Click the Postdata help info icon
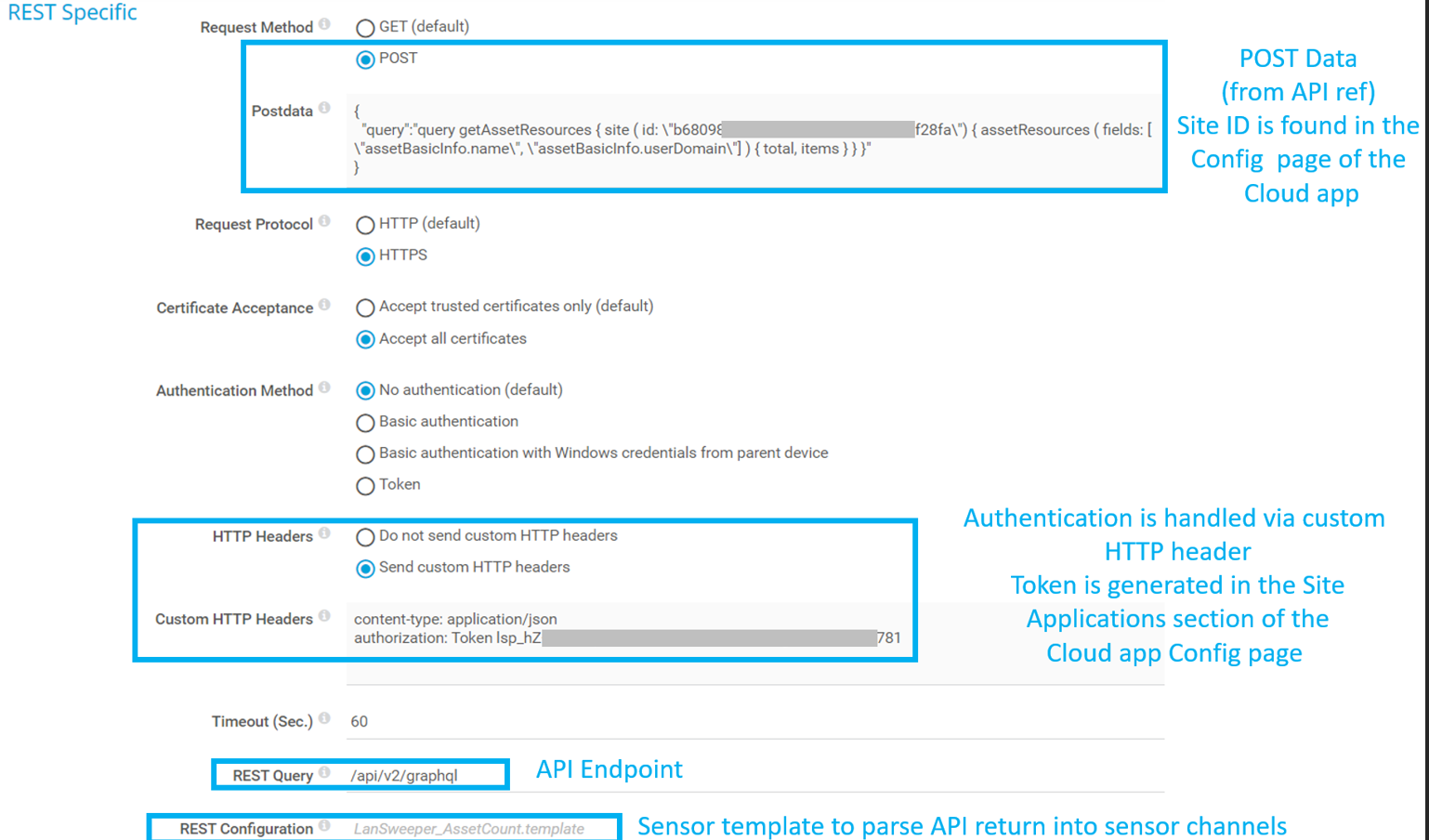Image resolution: width=1429 pixels, height=840 pixels. pyautogui.click(x=324, y=108)
